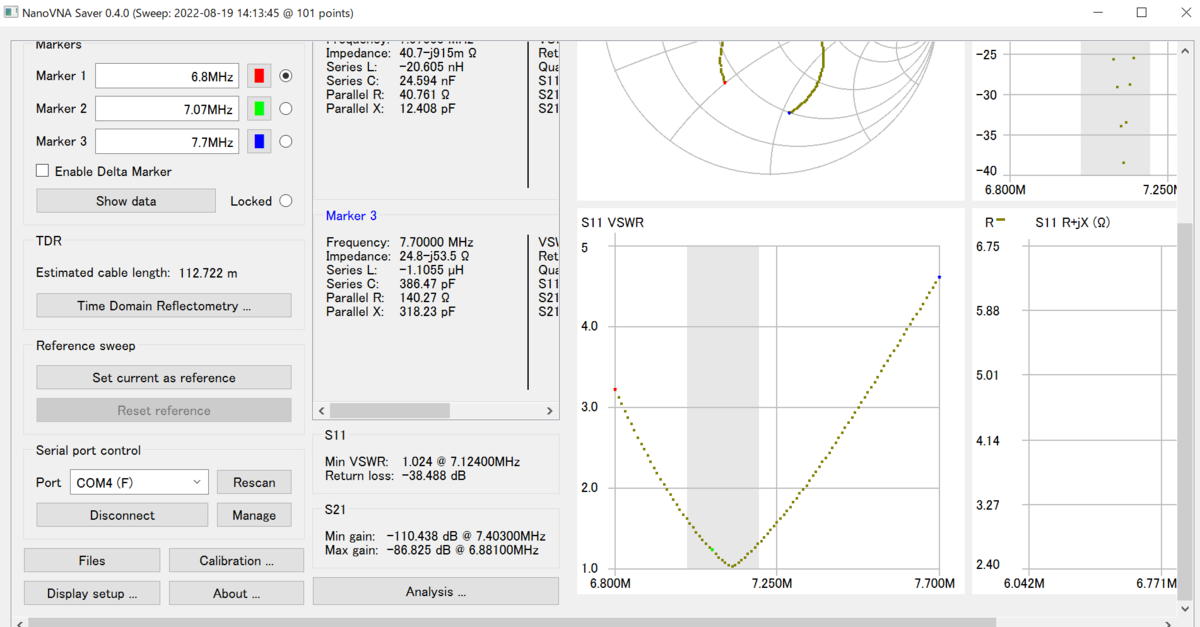Click the blue Marker 3 color swatch
The height and width of the screenshot is (627, 1200).
point(259,142)
